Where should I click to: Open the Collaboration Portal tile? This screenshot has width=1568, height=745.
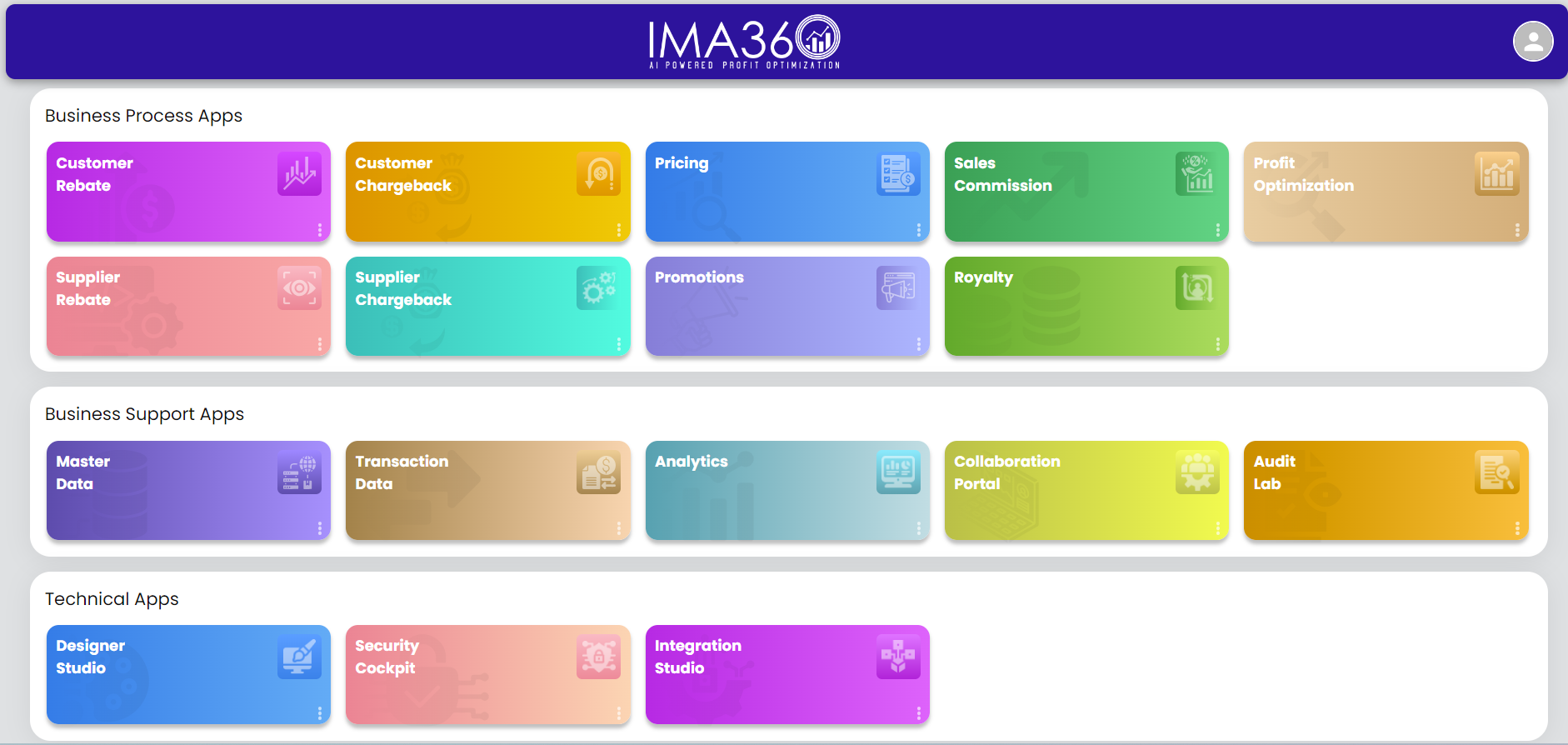coord(1086,490)
